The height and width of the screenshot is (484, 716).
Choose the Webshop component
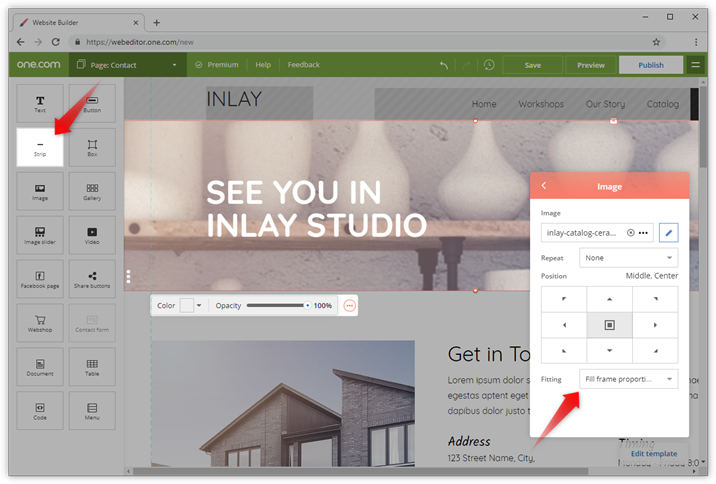pos(40,323)
